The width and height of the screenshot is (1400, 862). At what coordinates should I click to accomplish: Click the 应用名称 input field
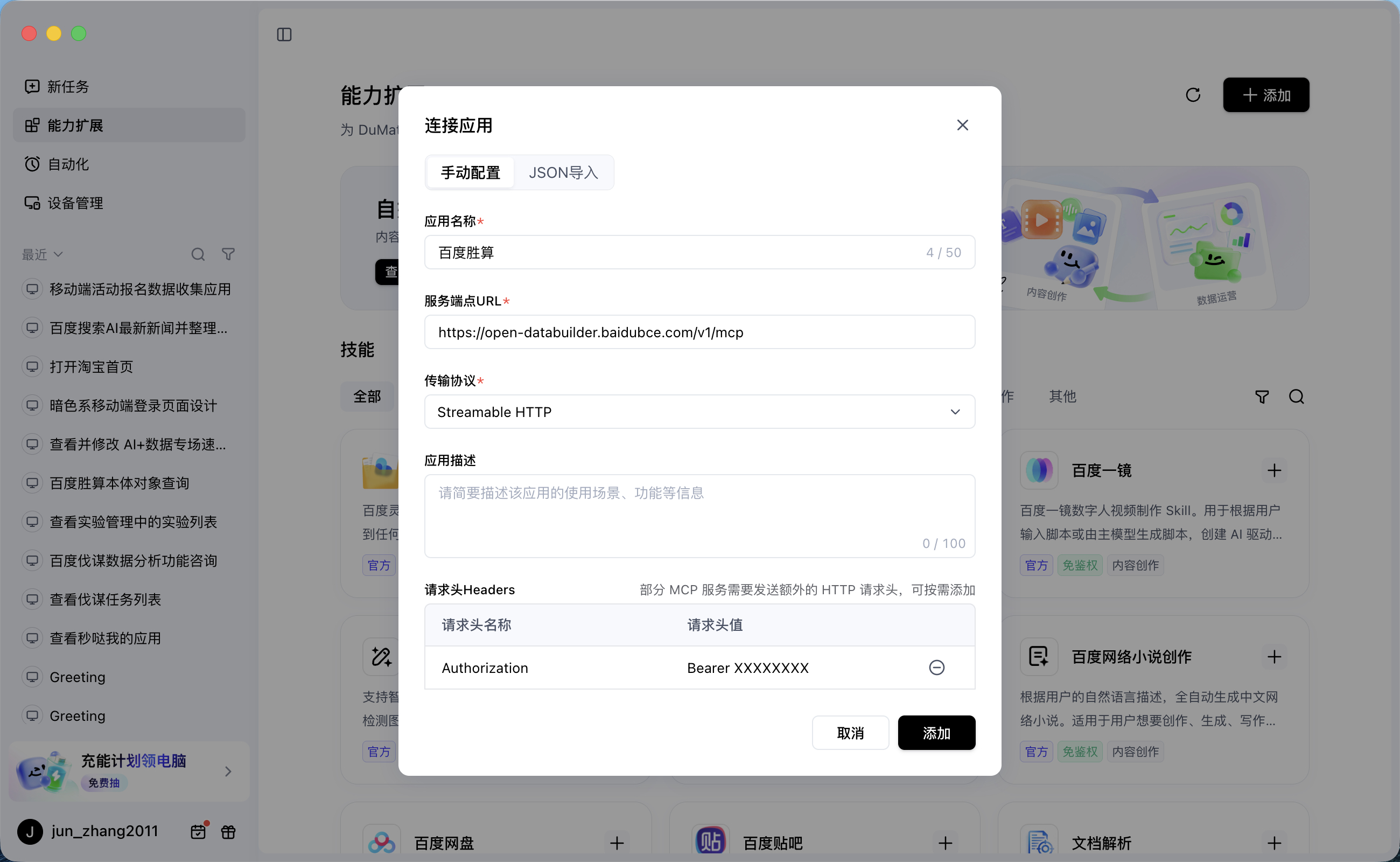[x=699, y=252]
